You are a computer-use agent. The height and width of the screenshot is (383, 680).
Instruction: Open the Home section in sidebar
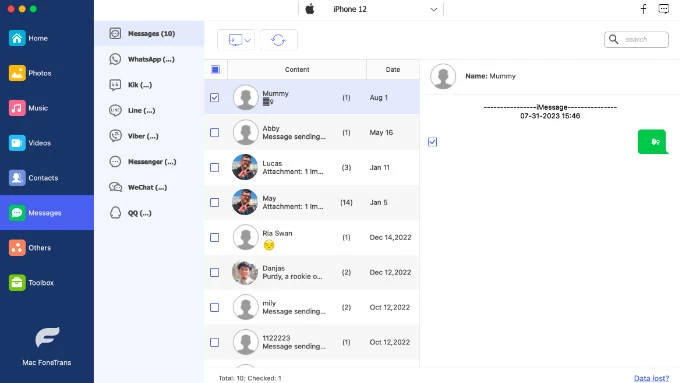[47, 38]
